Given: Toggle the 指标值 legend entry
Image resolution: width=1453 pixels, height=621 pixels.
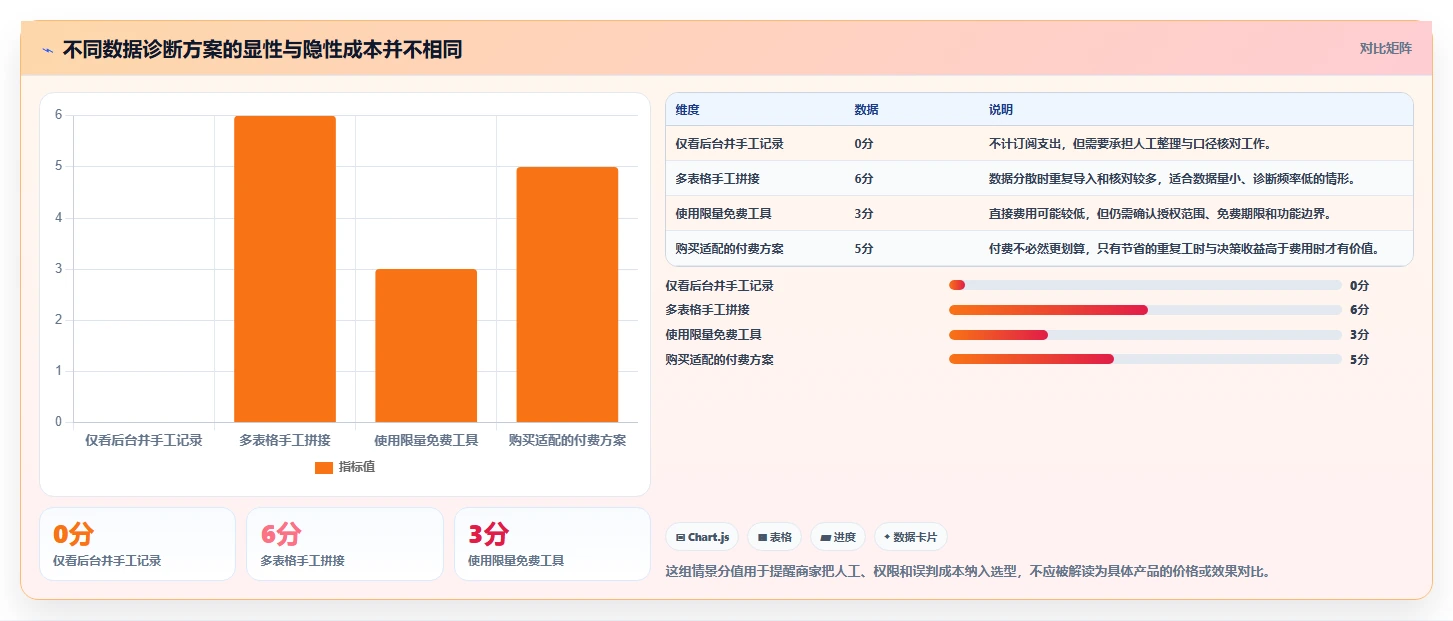Looking at the screenshot, I should point(345,467).
